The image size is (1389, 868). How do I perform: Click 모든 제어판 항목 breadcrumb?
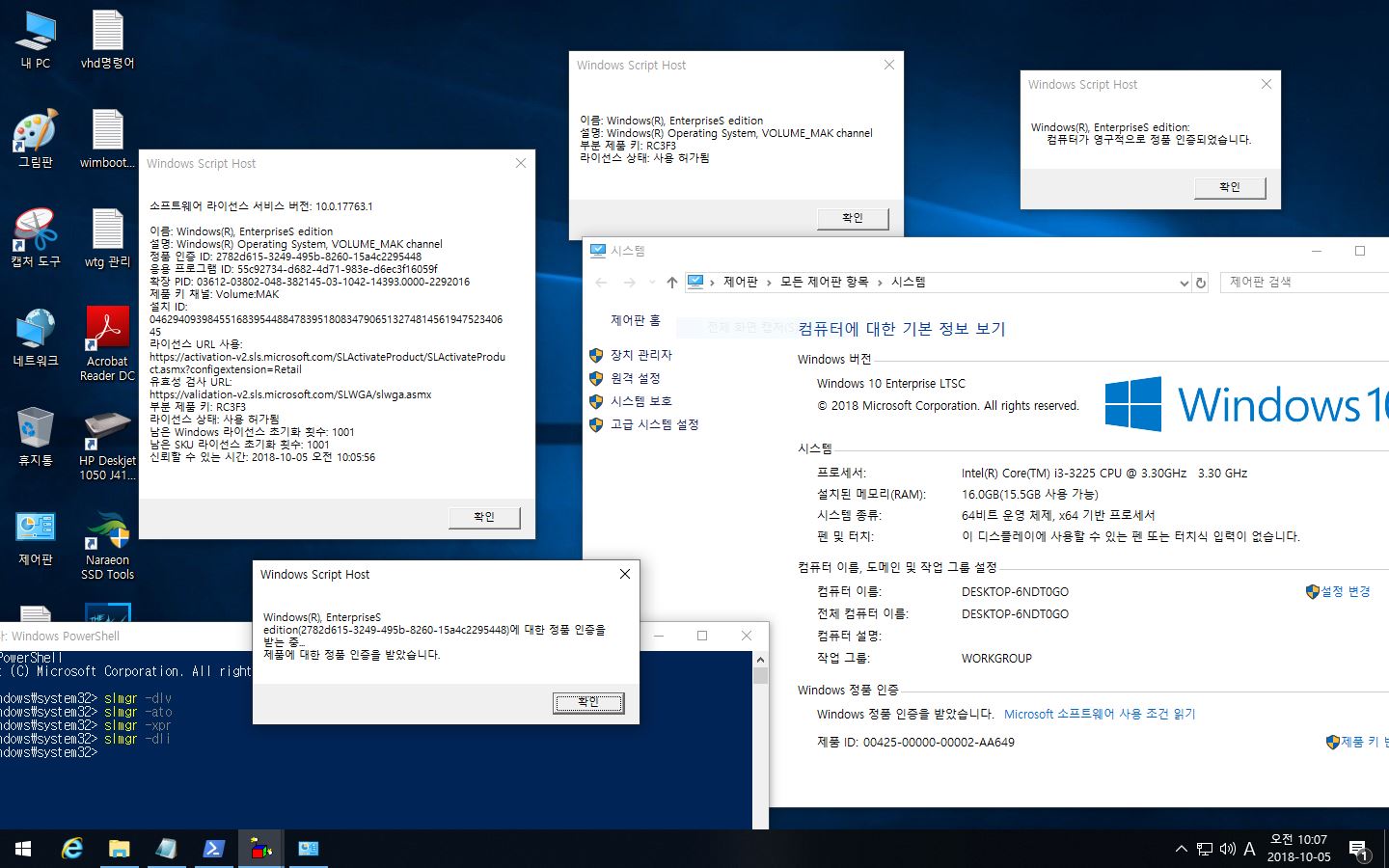[825, 283]
